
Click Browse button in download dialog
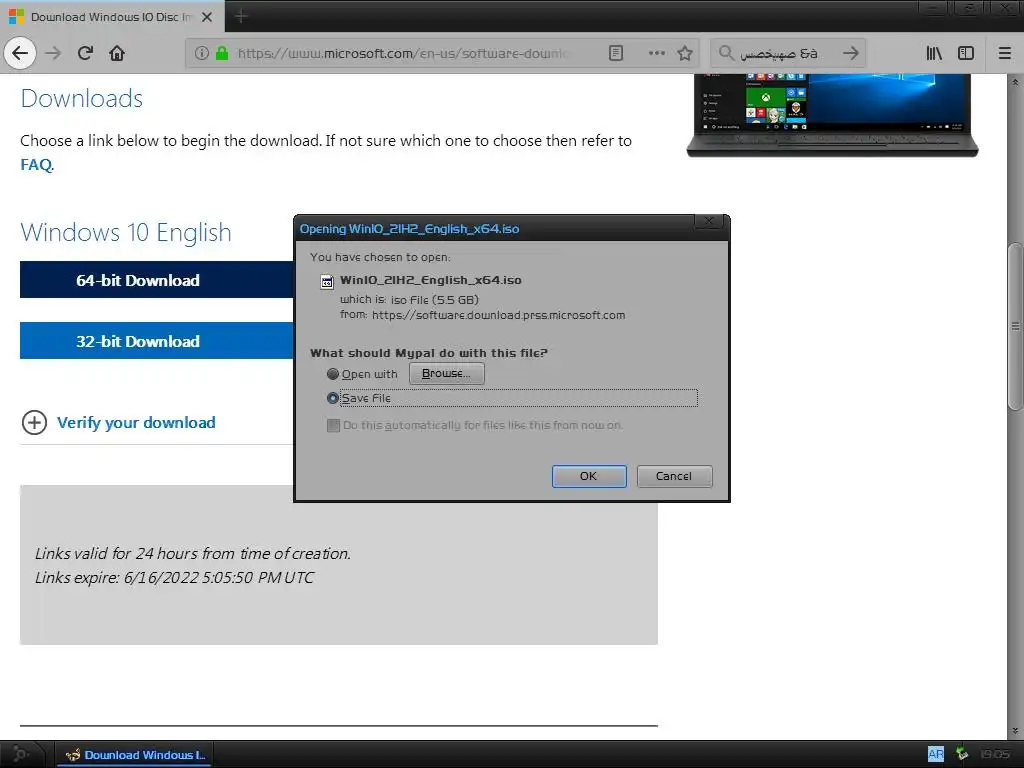point(447,374)
